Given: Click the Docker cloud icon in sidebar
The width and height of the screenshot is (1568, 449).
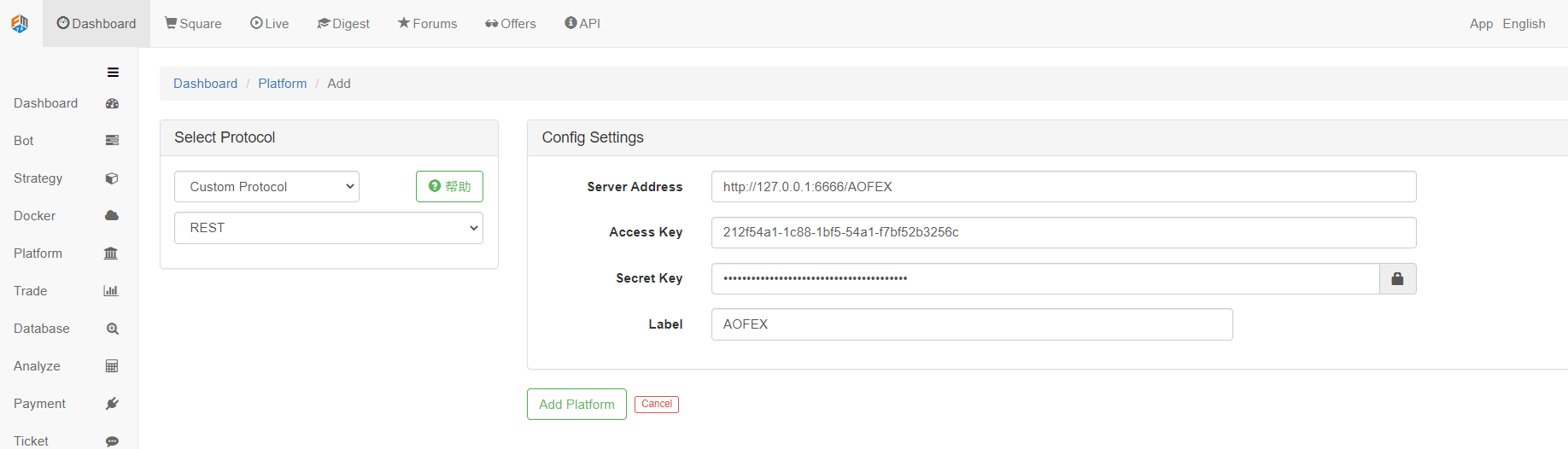Looking at the screenshot, I should pos(112,216).
